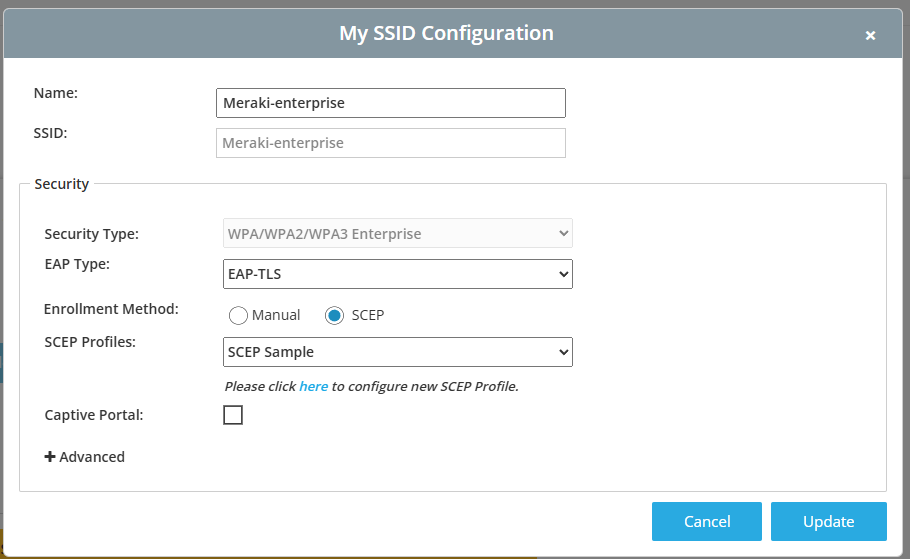Screen dimensions: 910x559
Task: Click the disabled SSID input field
Action: (x=391, y=143)
